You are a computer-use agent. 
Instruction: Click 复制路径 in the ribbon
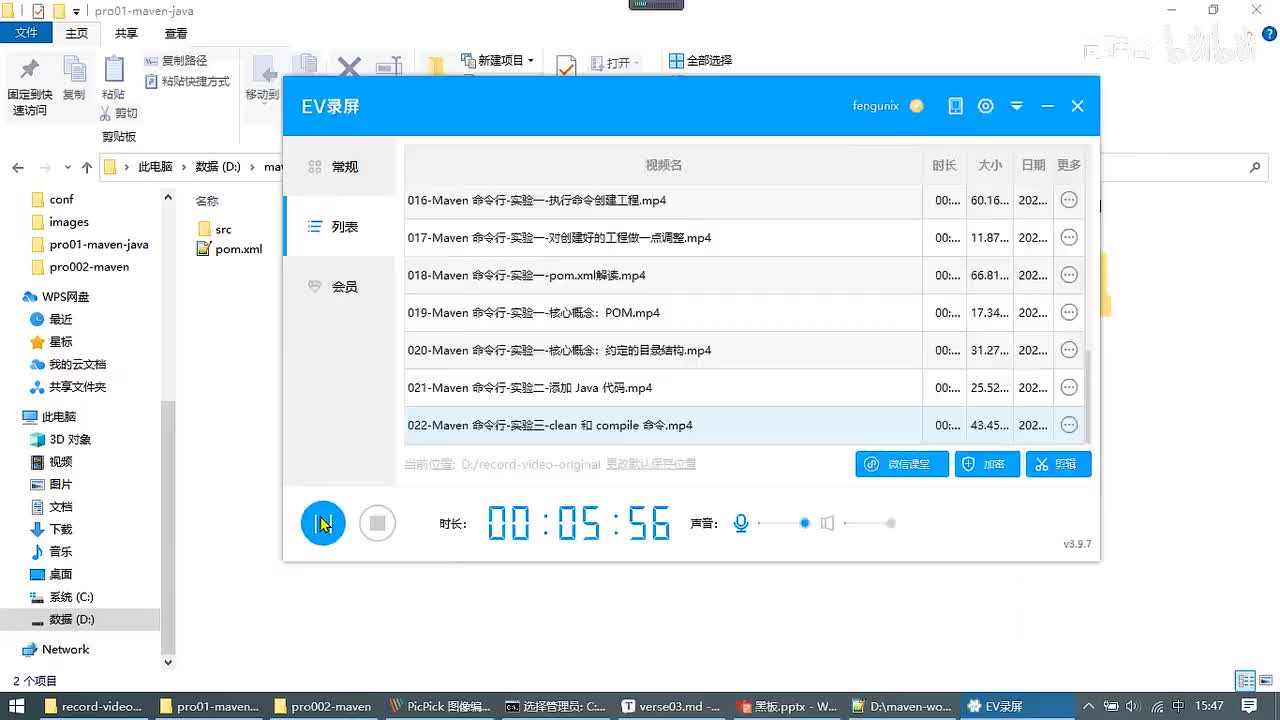click(x=176, y=61)
